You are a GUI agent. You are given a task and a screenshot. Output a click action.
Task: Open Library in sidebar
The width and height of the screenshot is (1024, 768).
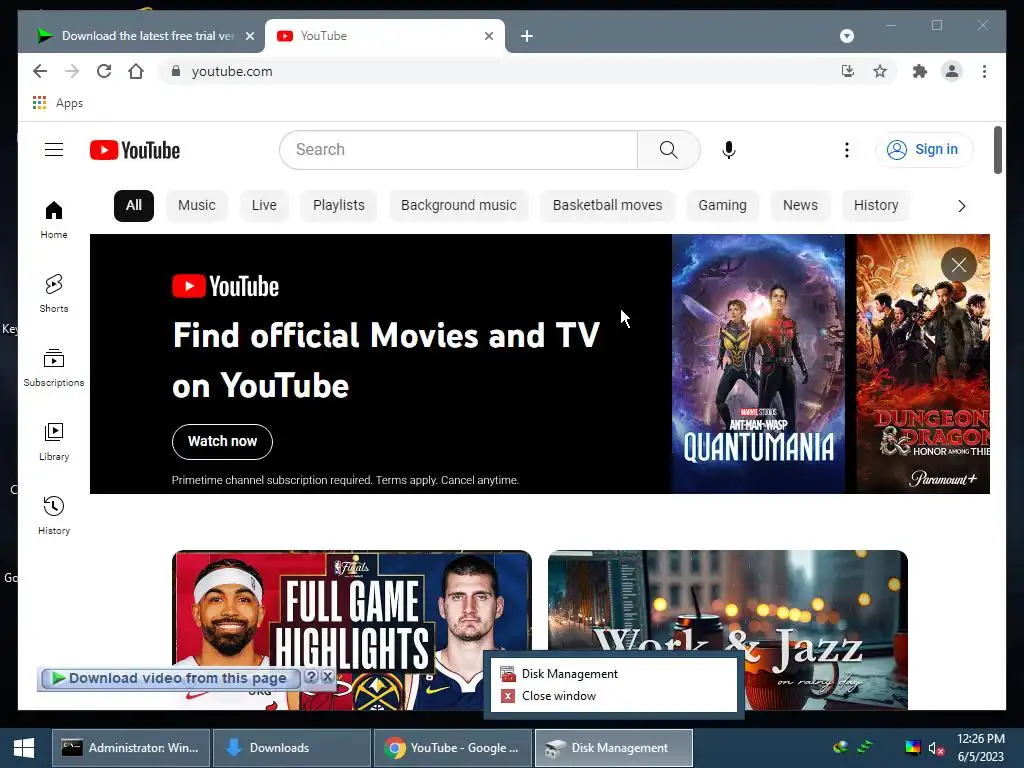(54, 441)
